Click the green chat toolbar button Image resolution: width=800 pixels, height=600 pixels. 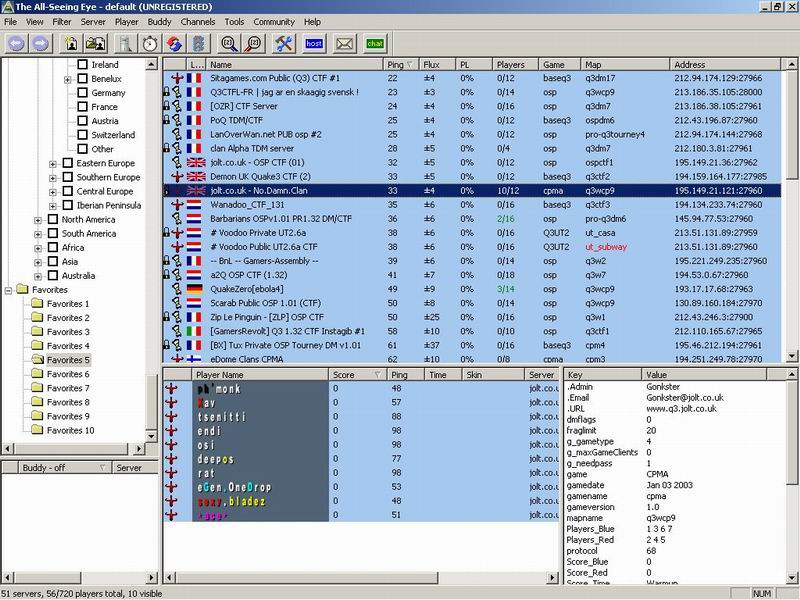click(375, 43)
